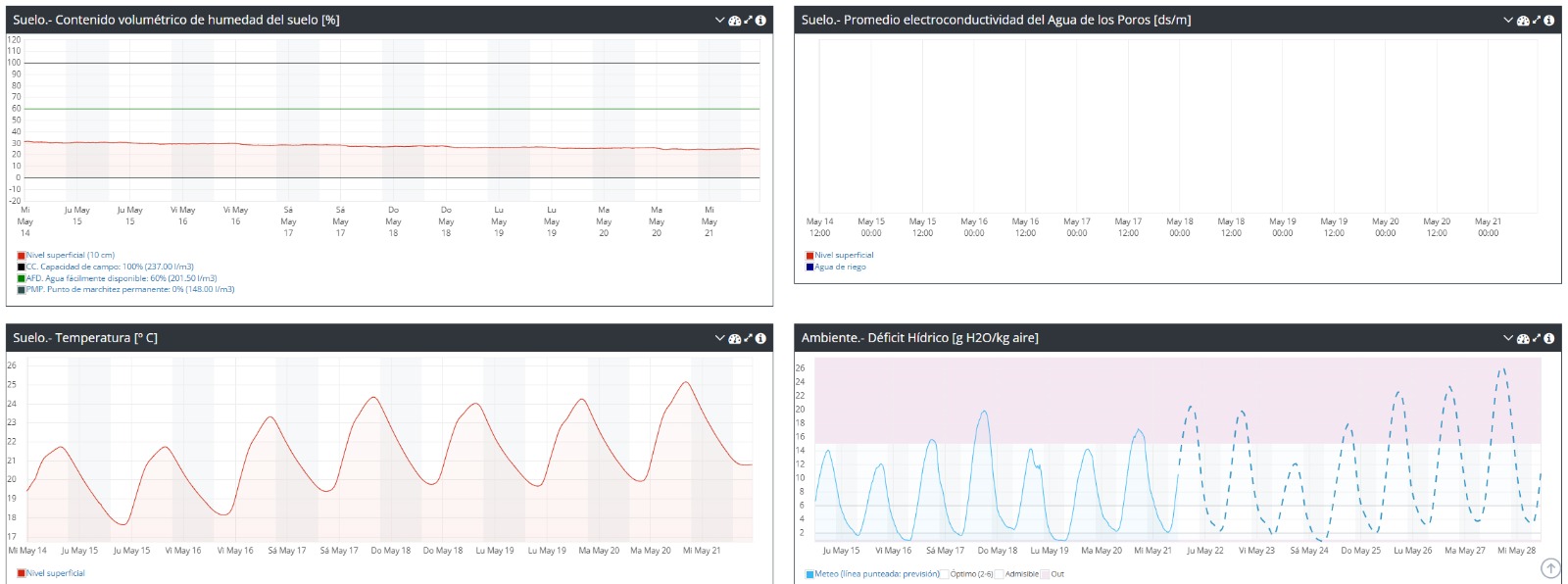1568x584 pixels.
Task: Click 'PMP. Punto de marchitez permanente' legend
Action: tap(129, 290)
